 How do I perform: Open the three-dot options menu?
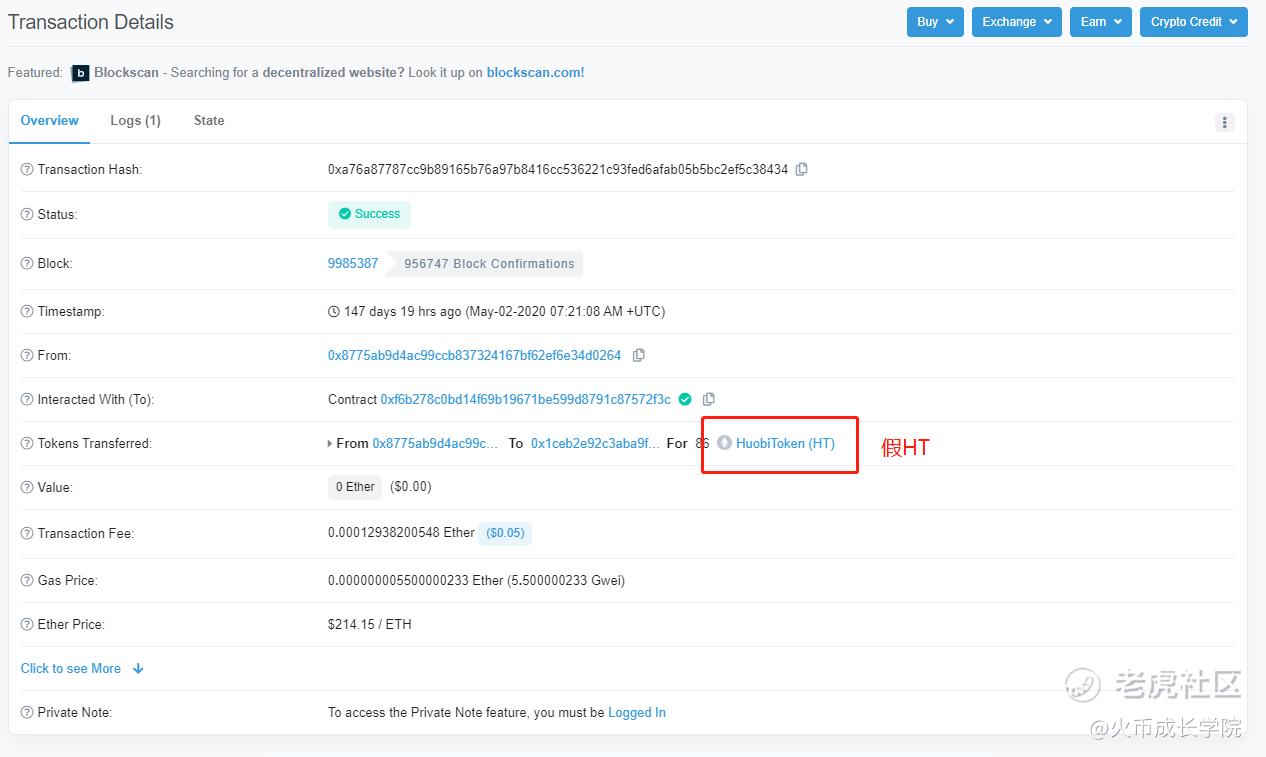1224,122
